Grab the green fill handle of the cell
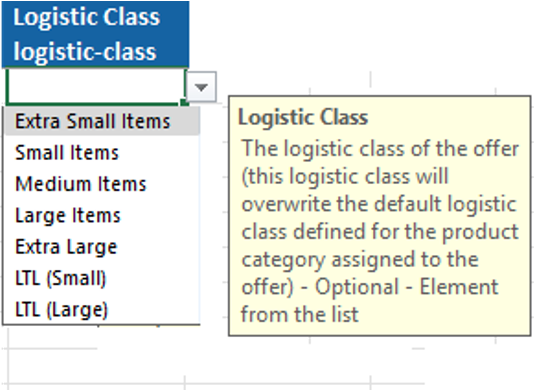 click(184, 102)
